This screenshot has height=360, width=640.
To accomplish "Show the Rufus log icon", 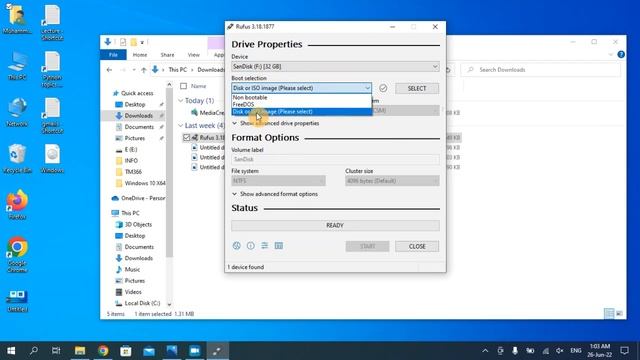I will (x=279, y=246).
